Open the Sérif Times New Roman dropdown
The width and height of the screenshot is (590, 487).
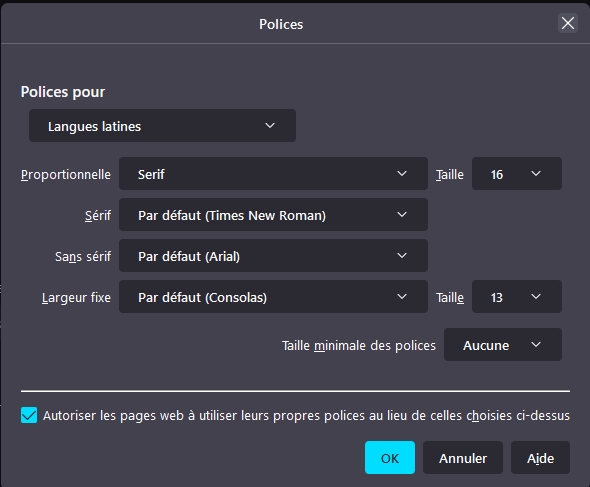[x=273, y=215]
